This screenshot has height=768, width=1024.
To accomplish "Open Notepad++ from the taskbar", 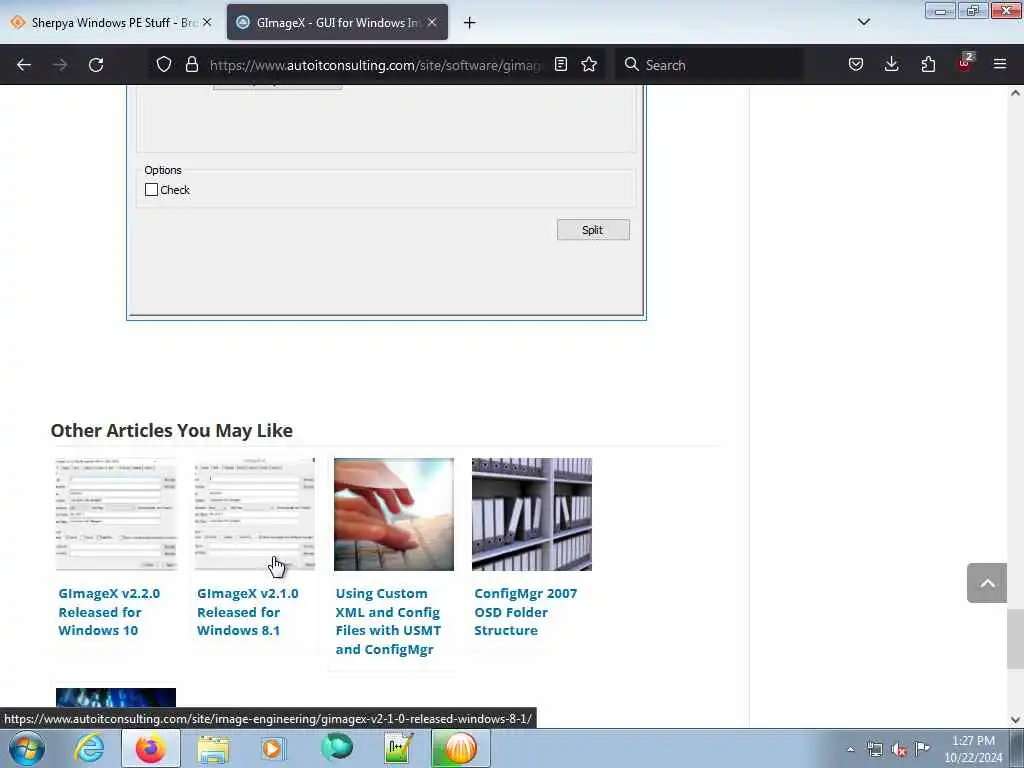I will (398, 748).
